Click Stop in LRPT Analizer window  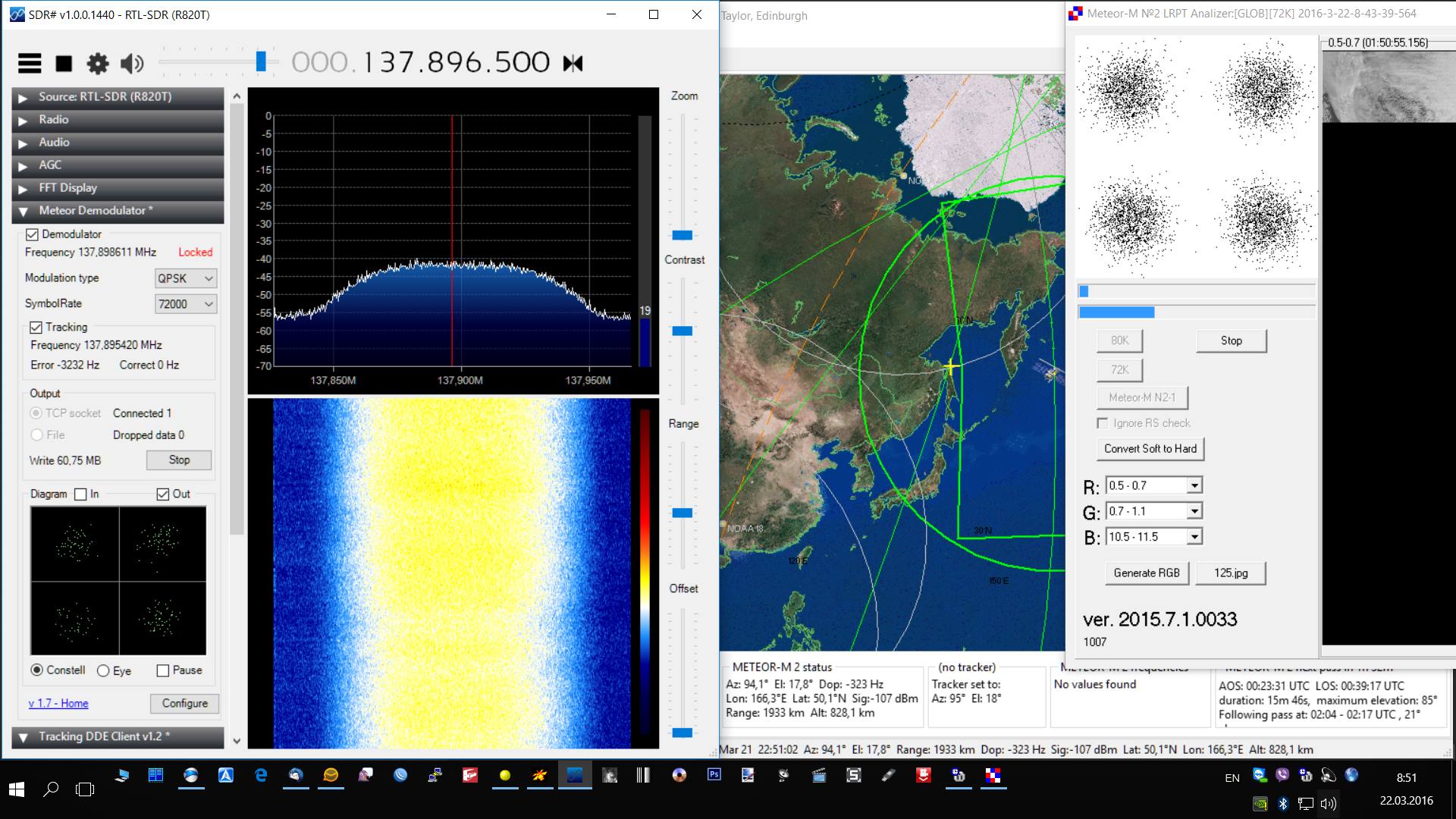click(1232, 341)
